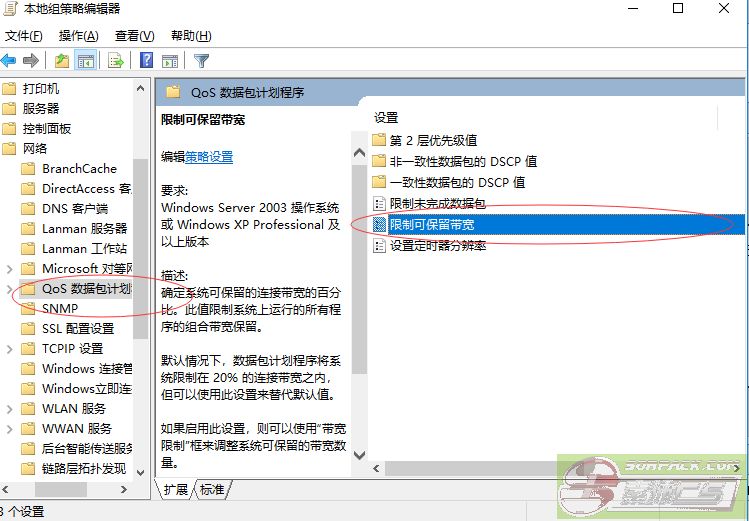Click the Export list toolbar icon

[x=116, y=61]
